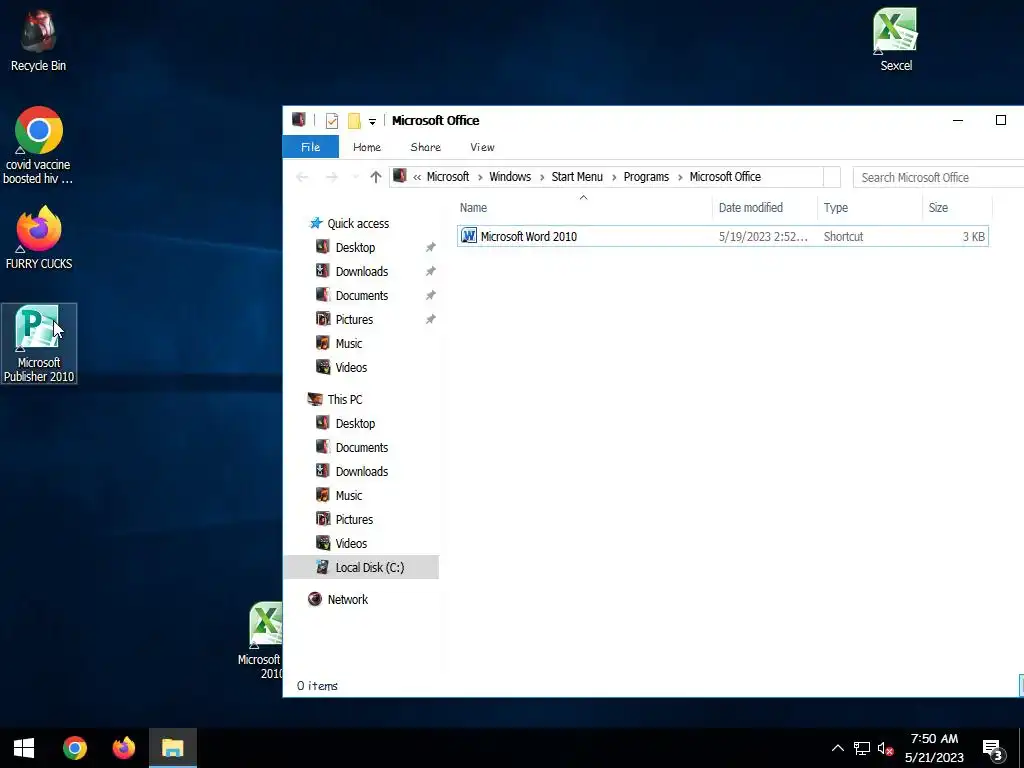The width and height of the screenshot is (1024, 768).
Task: Select the Chrome shortcut labeled covid vaccine
Action: (38, 145)
